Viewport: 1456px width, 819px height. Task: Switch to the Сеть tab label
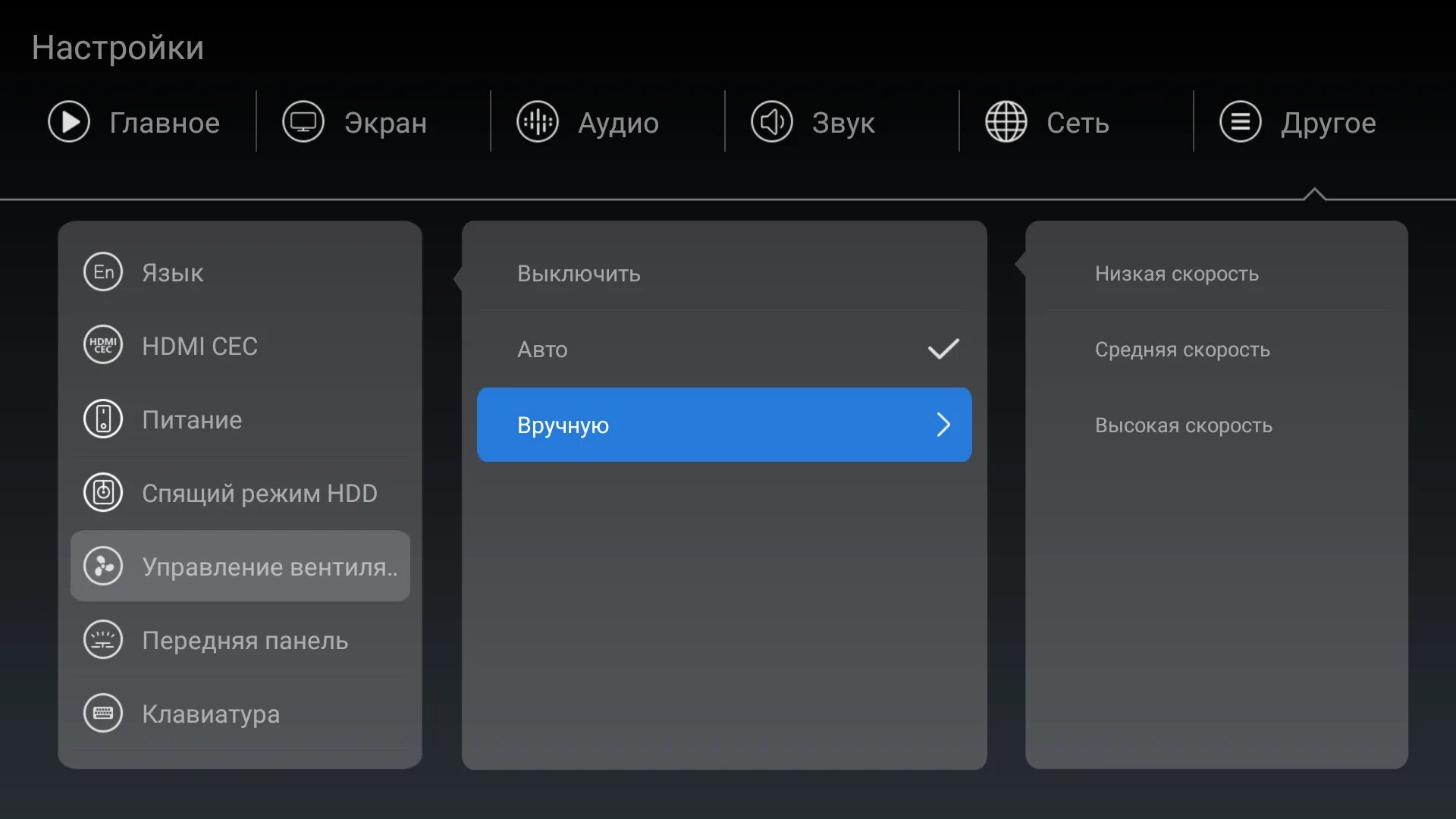(1078, 123)
